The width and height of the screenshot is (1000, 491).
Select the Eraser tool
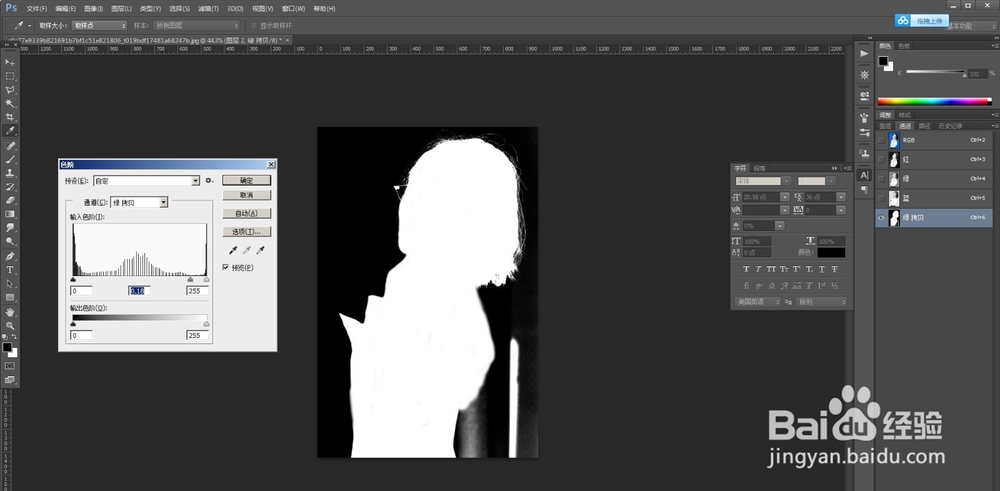point(10,201)
